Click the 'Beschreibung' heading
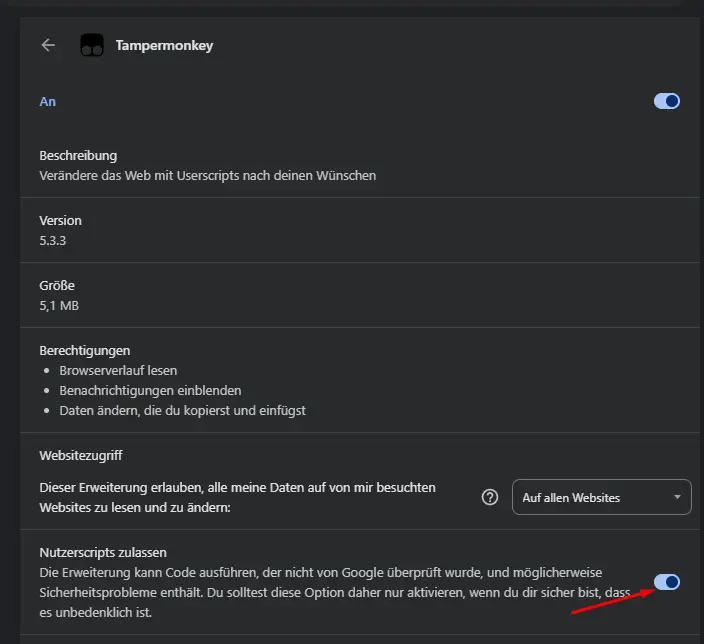 click(x=78, y=156)
